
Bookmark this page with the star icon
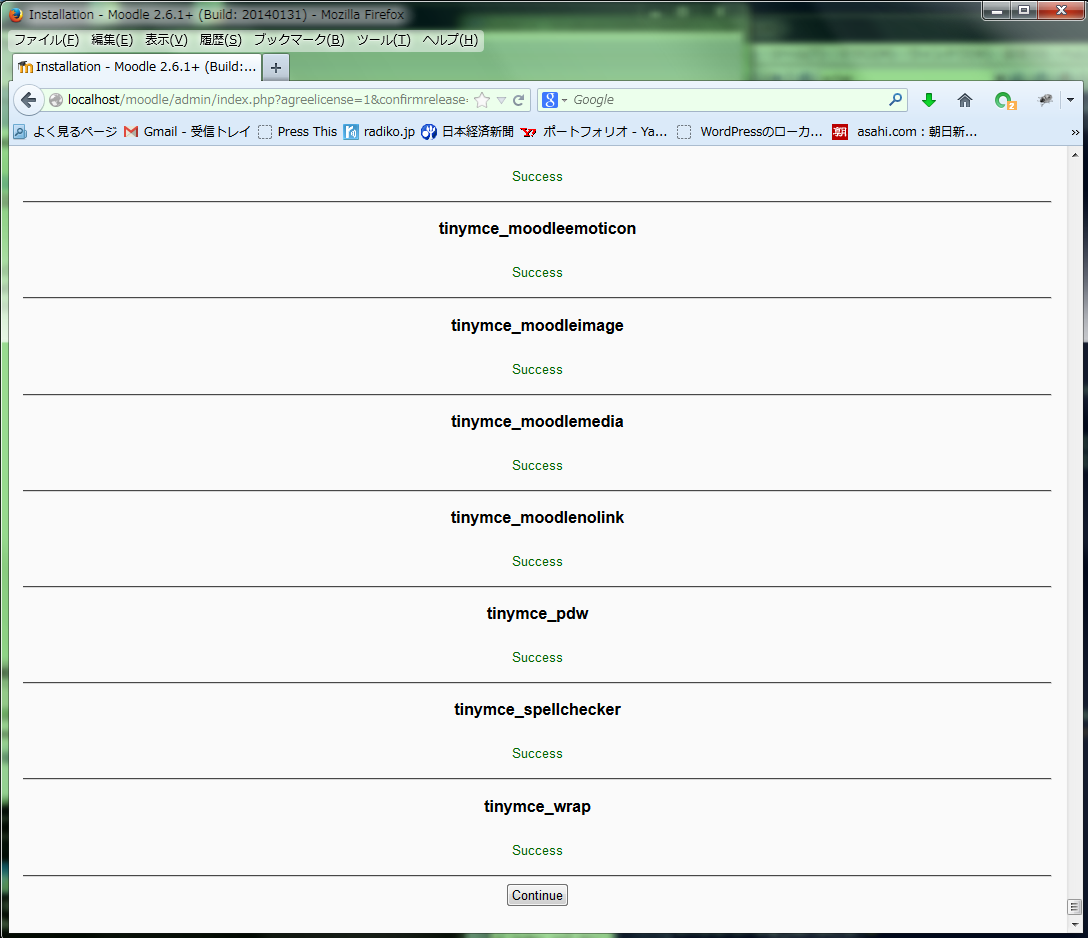coord(482,100)
